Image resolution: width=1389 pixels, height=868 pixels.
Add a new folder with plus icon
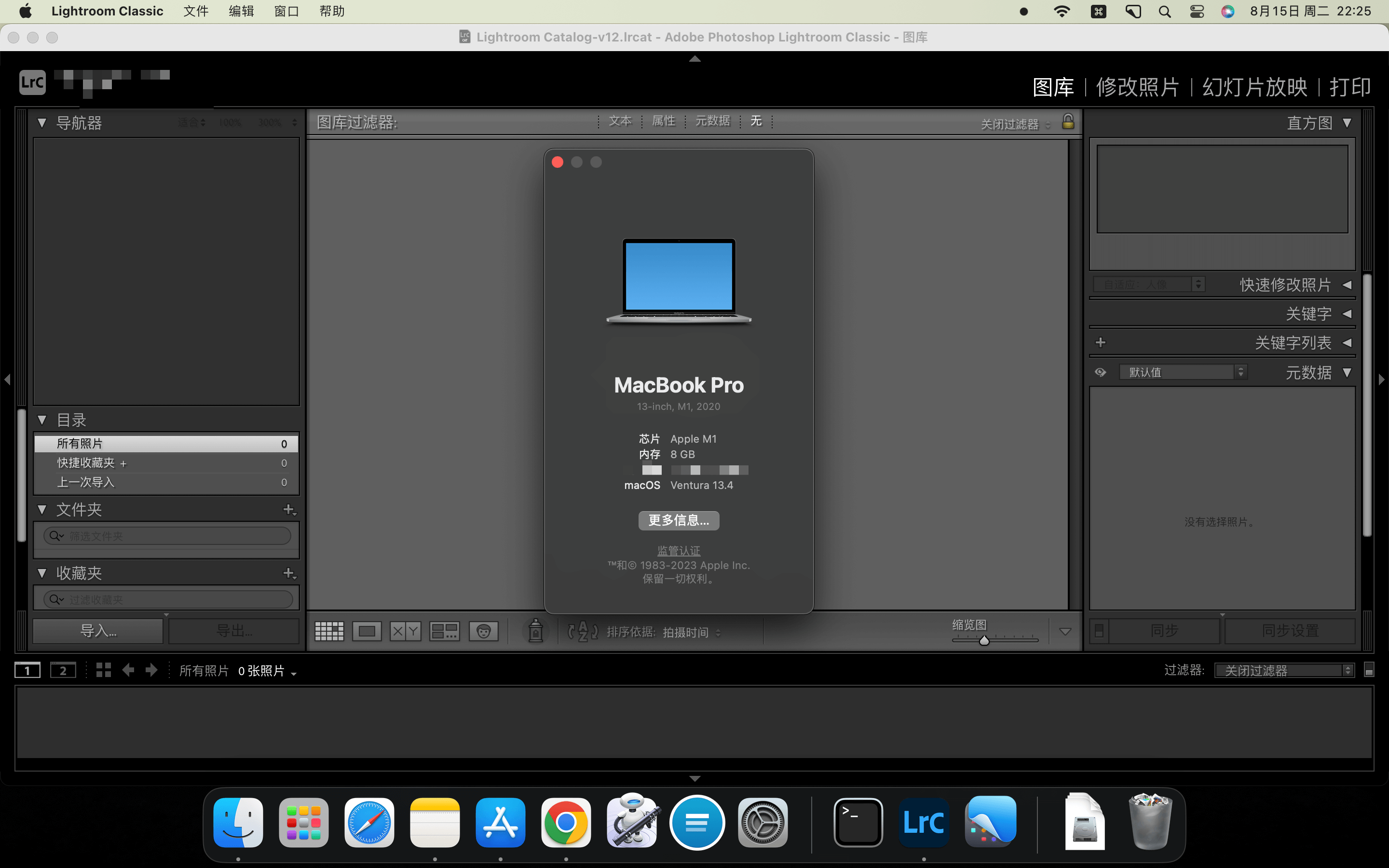(289, 510)
